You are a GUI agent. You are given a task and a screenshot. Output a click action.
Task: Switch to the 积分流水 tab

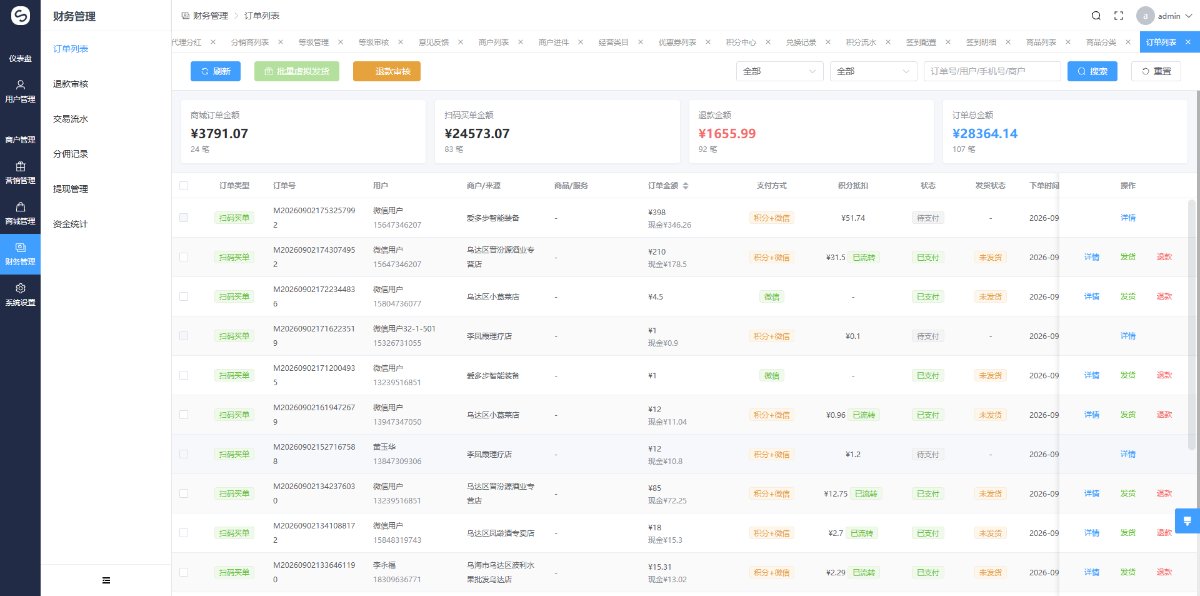(x=861, y=43)
